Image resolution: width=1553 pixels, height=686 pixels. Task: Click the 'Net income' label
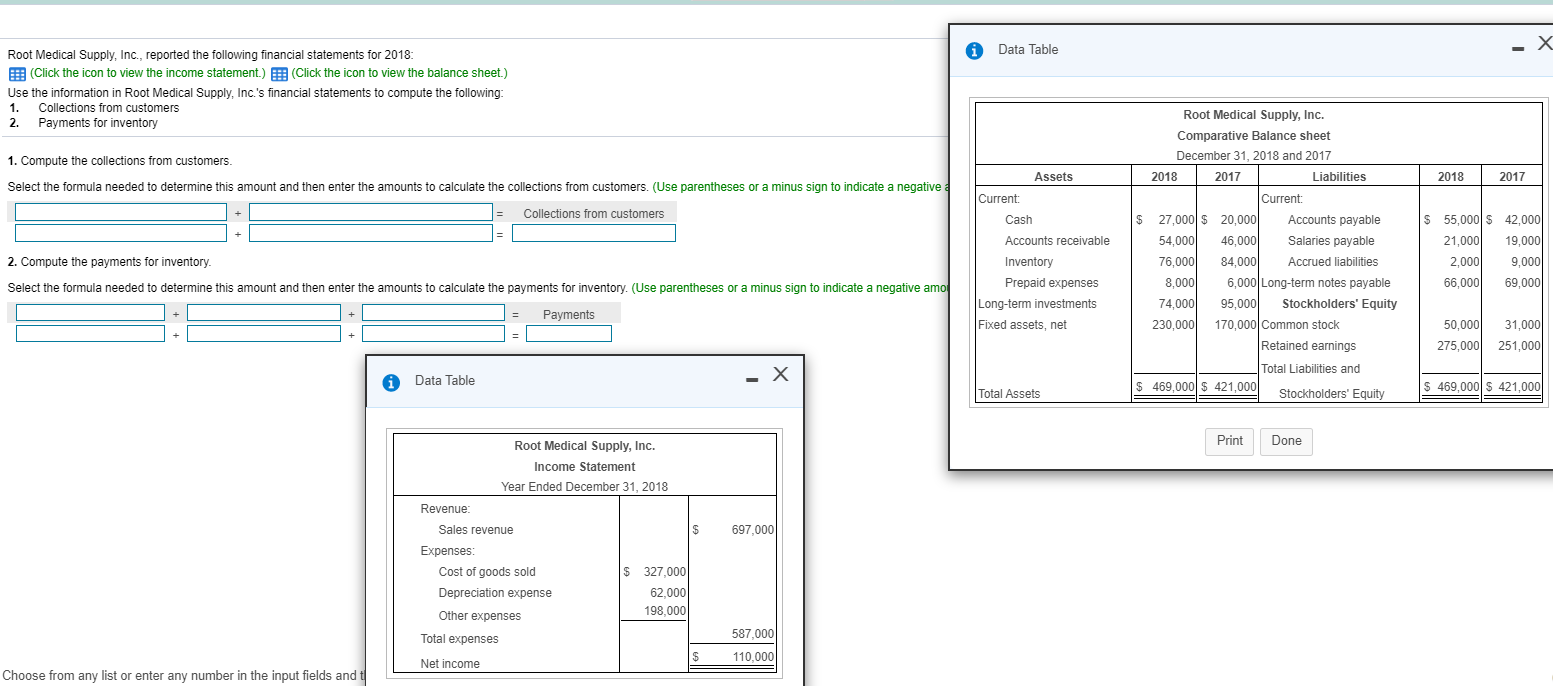[x=450, y=664]
